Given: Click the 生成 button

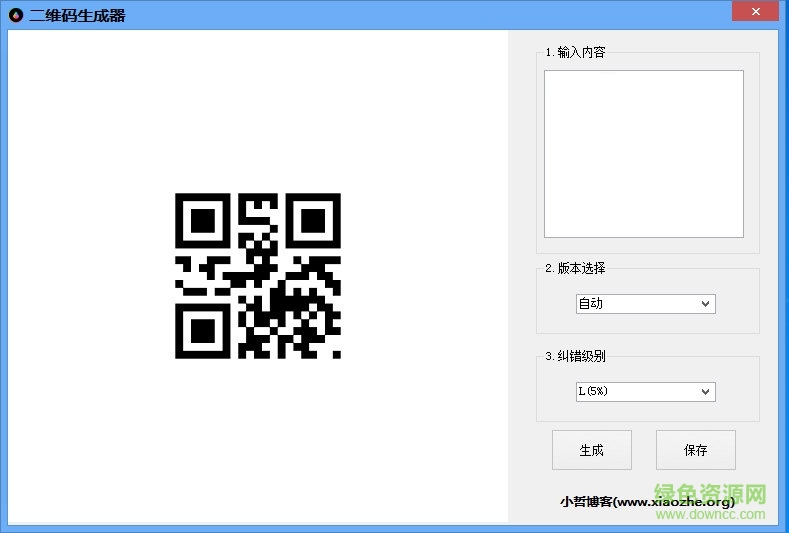Looking at the screenshot, I should 592,450.
